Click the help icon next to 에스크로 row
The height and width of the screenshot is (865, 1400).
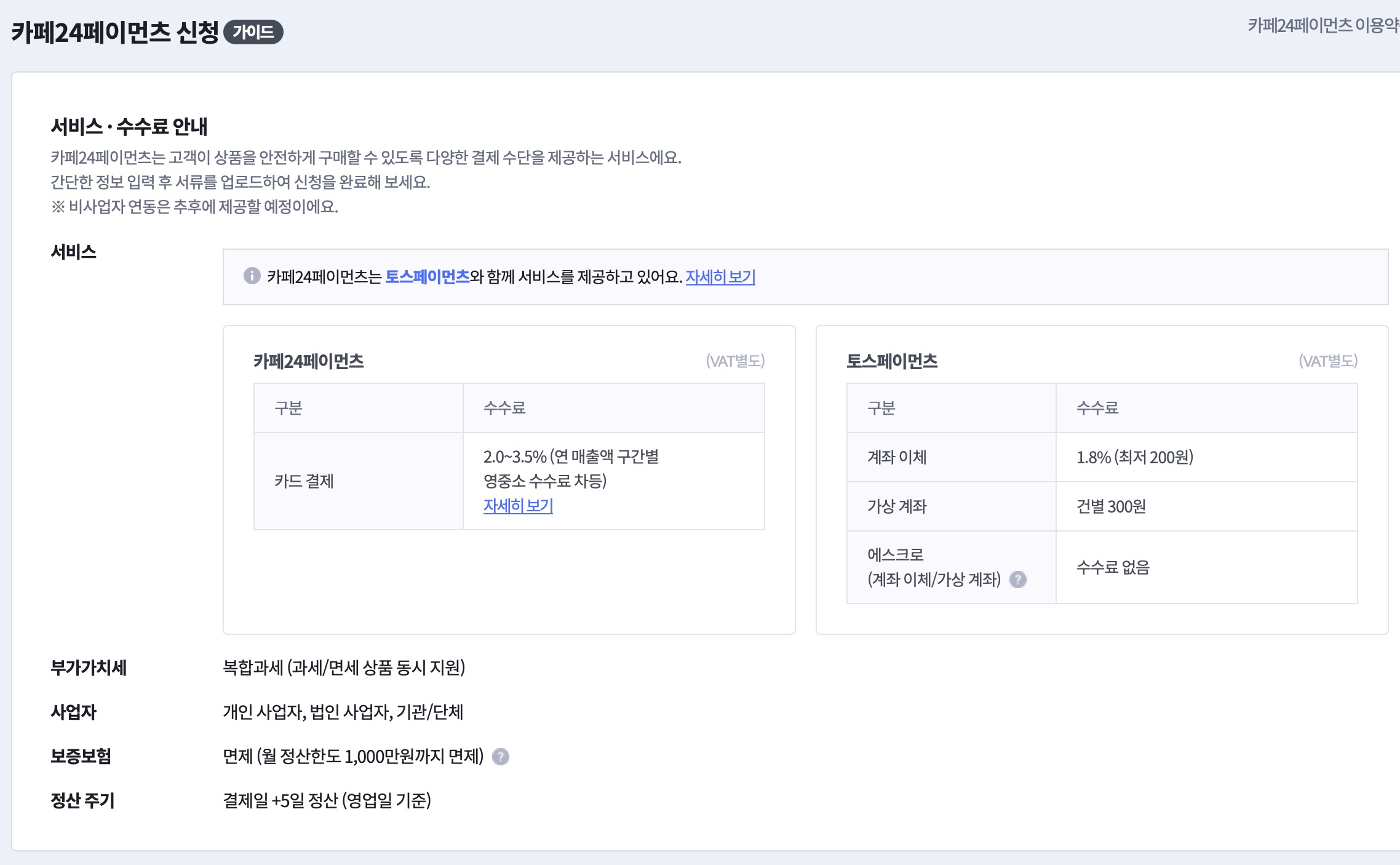coord(1018,580)
